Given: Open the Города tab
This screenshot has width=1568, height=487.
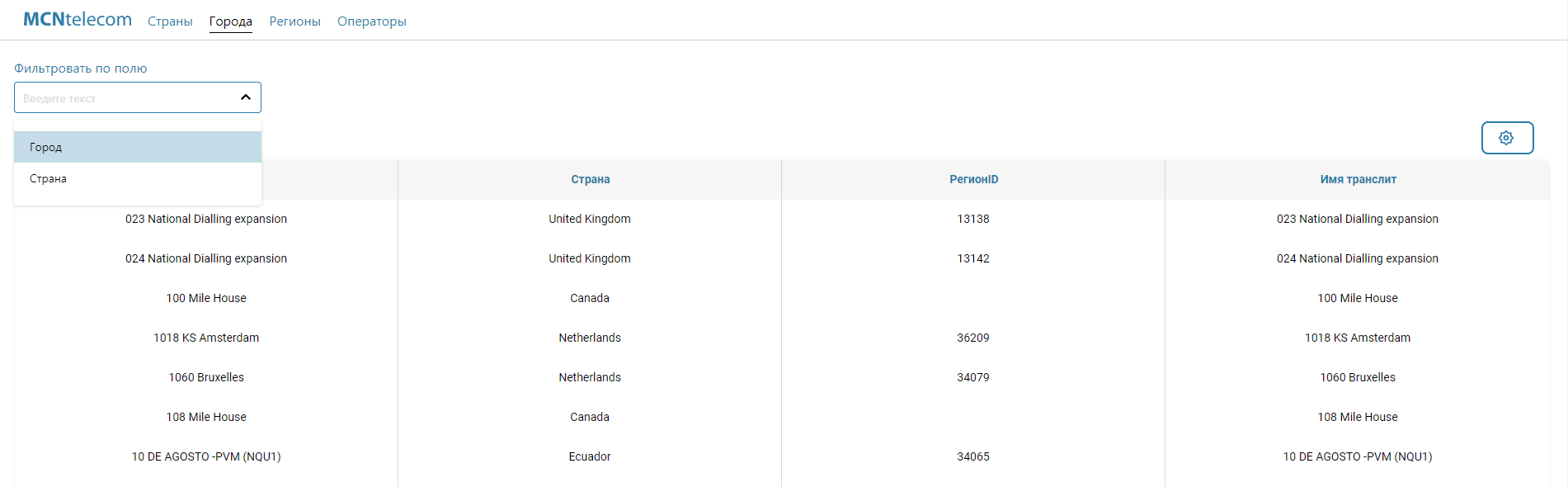Looking at the screenshot, I should pyautogui.click(x=230, y=21).
